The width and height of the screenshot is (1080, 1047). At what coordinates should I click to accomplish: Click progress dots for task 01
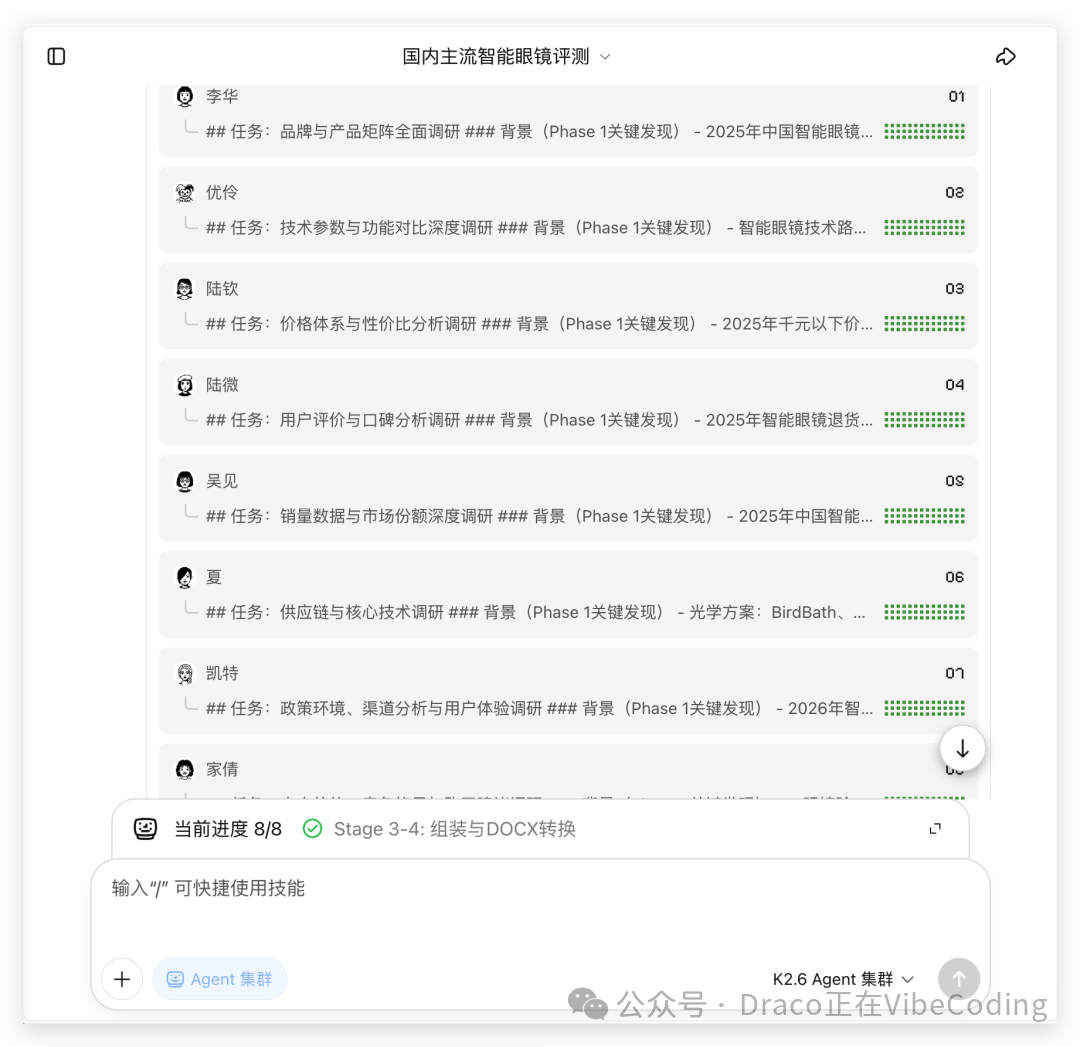[x=924, y=132]
